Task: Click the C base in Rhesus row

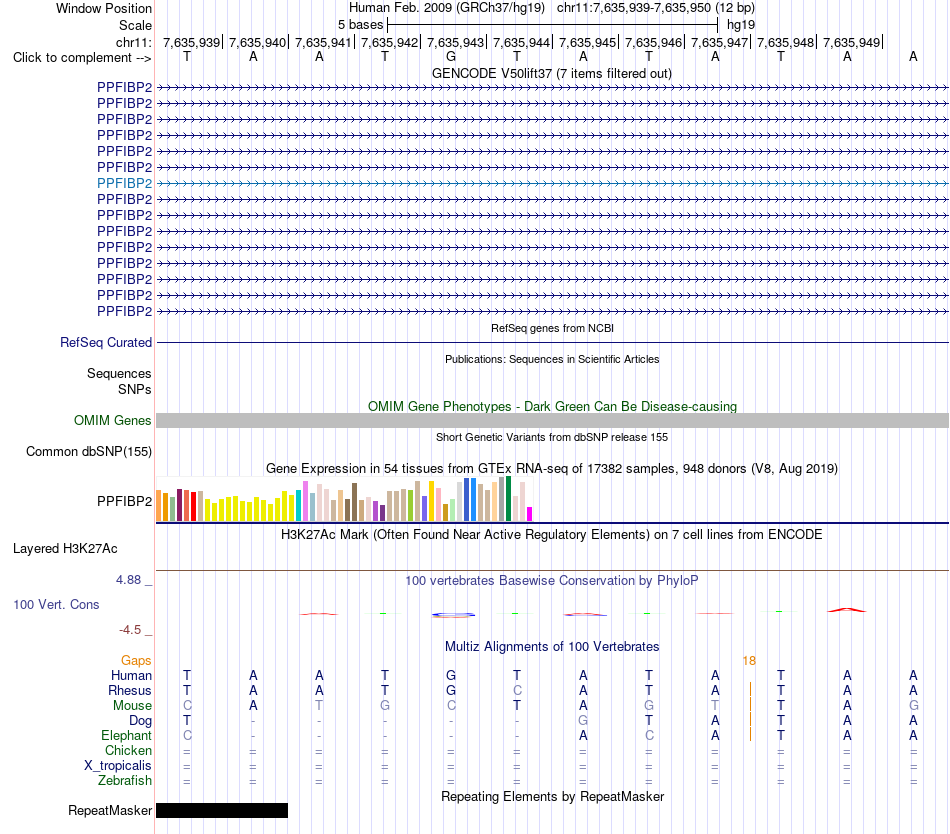Action: tap(517, 690)
